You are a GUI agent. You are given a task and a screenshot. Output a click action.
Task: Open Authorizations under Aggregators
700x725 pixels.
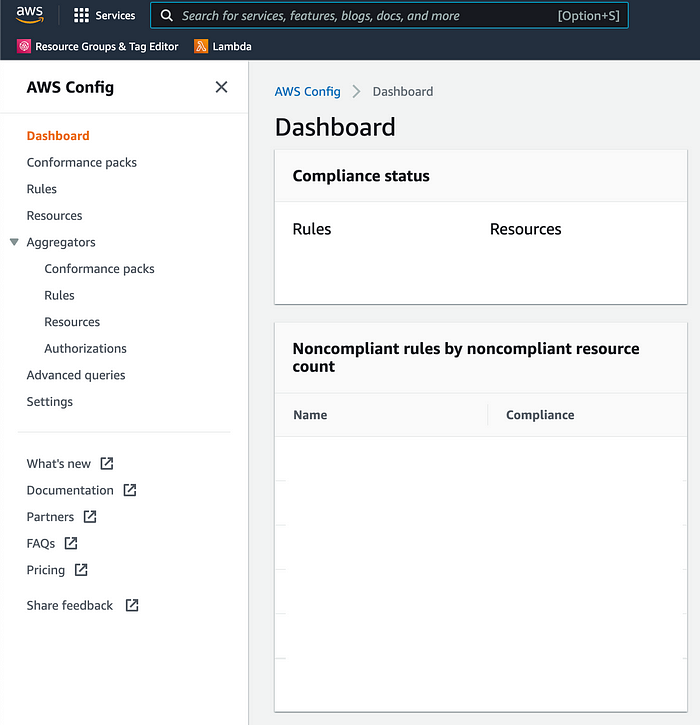click(x=86, y=349)
